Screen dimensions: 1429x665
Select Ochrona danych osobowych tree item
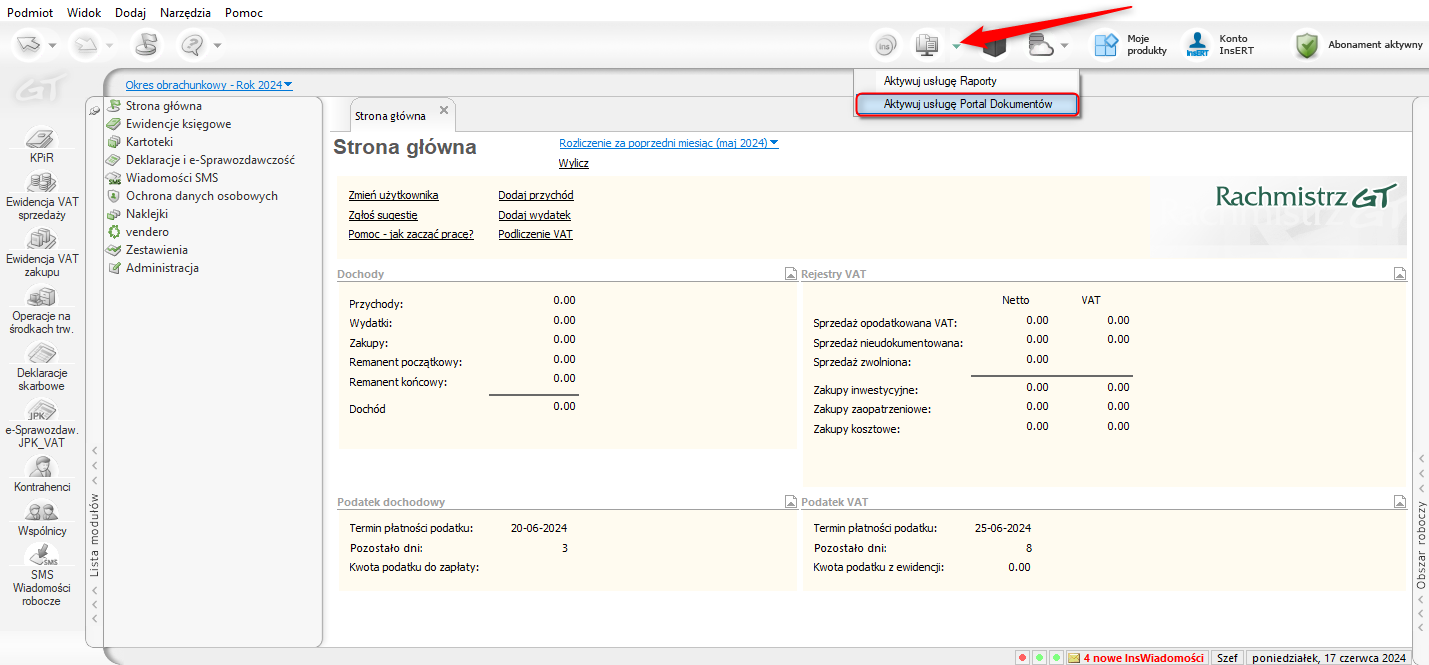201,196
